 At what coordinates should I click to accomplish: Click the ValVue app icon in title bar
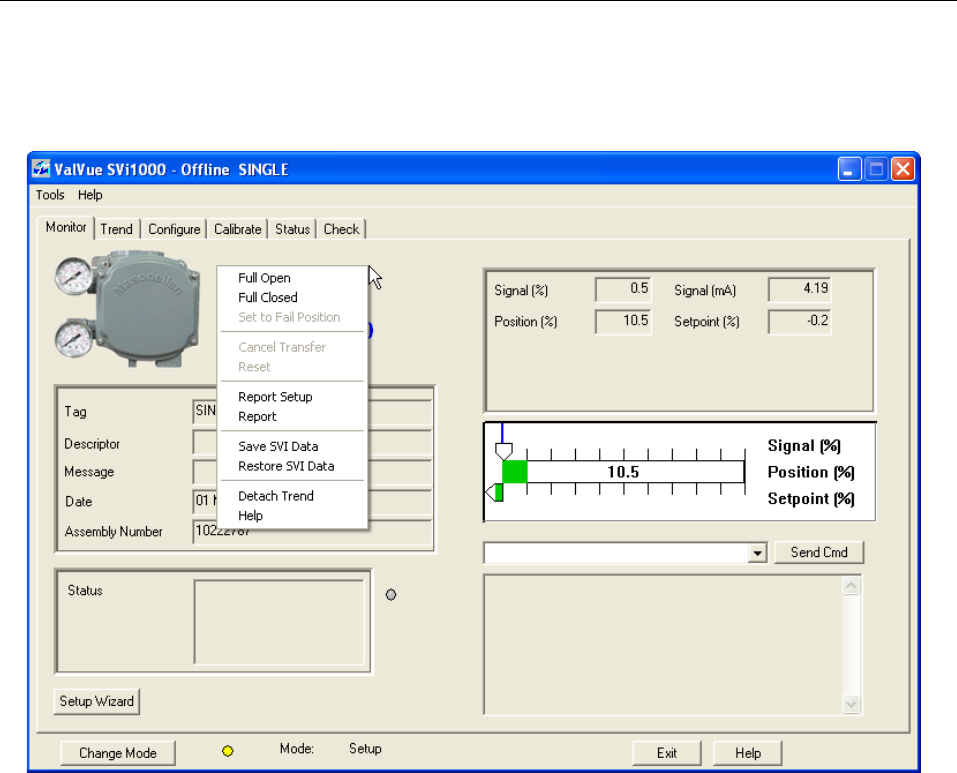click(x=41, y=169)
